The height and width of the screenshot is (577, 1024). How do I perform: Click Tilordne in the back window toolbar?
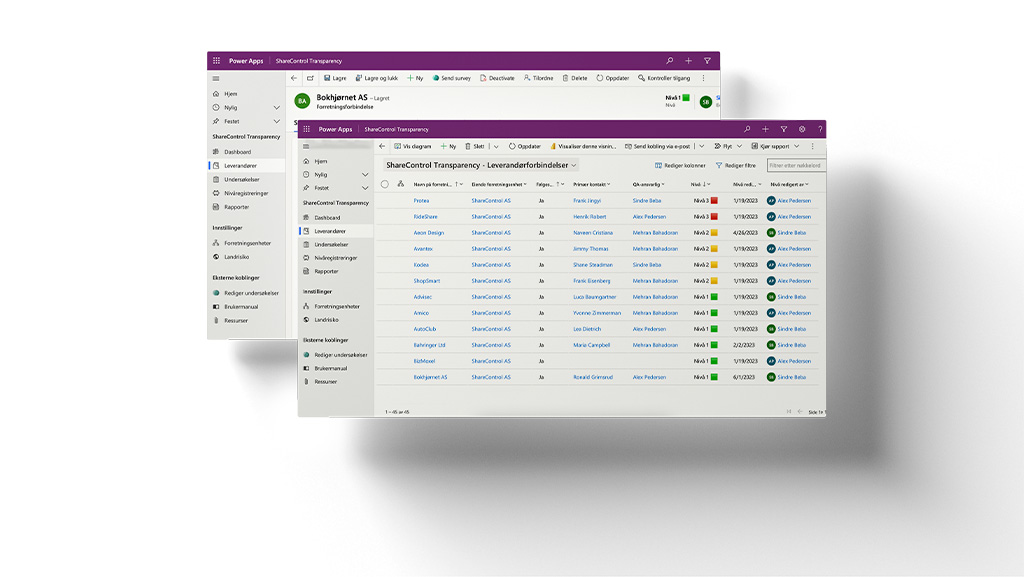click(538, 78)
